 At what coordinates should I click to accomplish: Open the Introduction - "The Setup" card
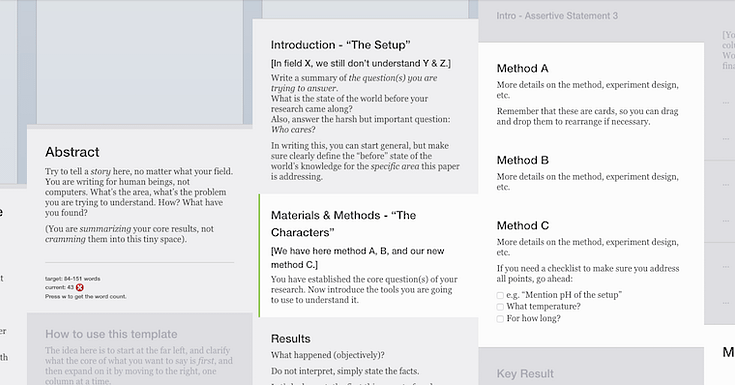point(365,106)
